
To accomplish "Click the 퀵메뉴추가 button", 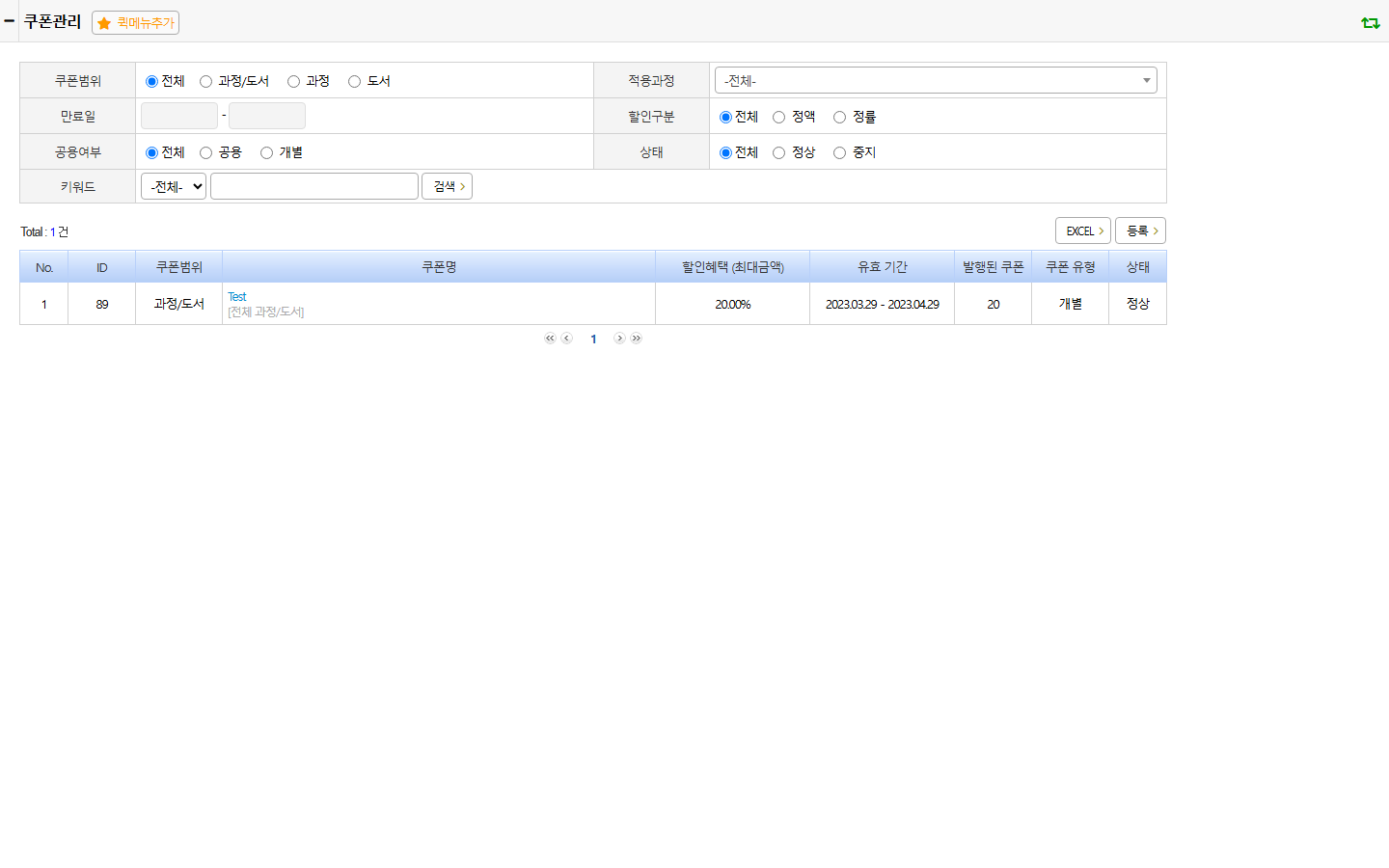I will (135, 23).
